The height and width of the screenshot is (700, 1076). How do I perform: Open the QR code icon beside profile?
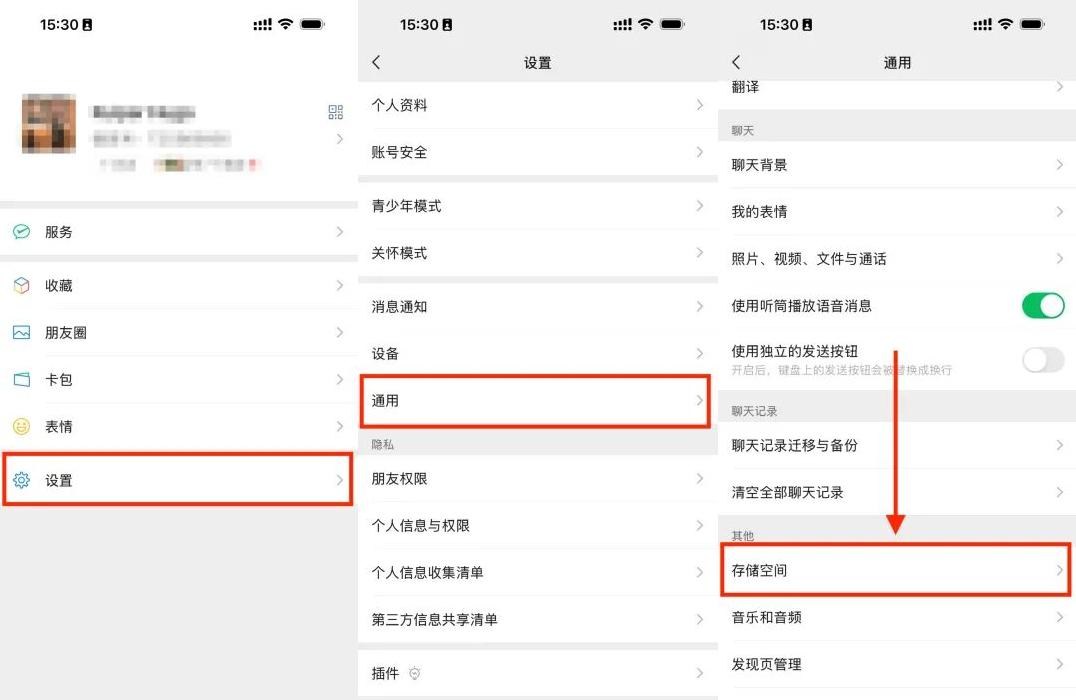click(336, 112)
